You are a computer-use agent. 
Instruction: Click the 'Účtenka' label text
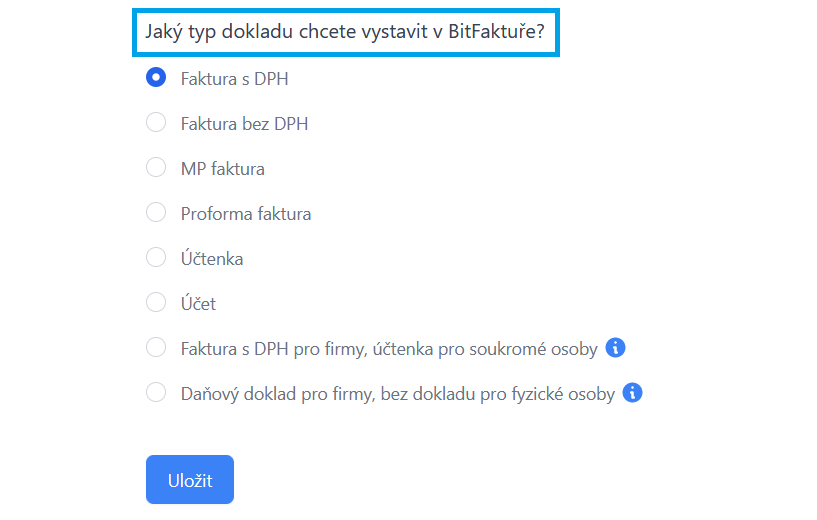tap(212, 259)
